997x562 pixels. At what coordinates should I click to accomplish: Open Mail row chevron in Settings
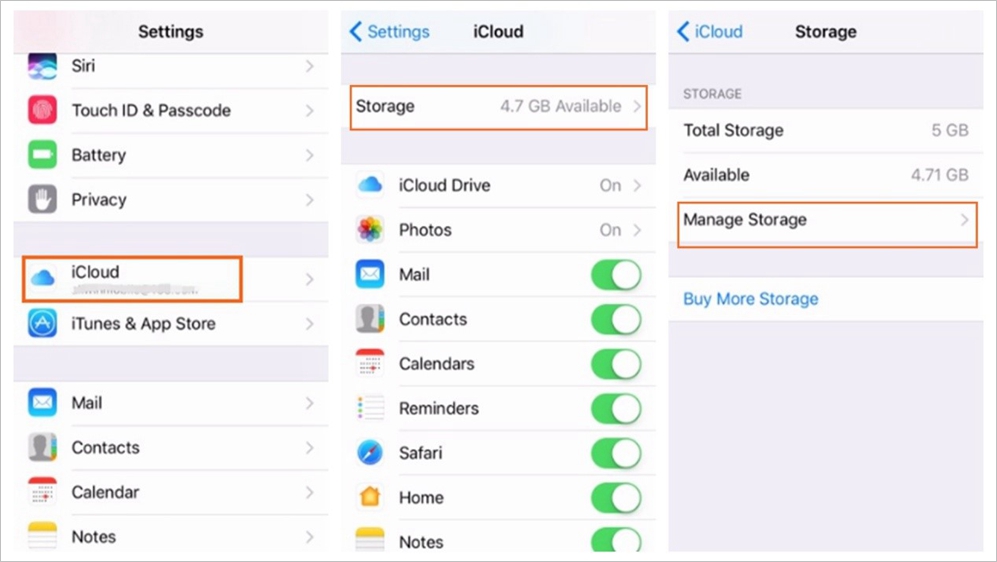310,403
